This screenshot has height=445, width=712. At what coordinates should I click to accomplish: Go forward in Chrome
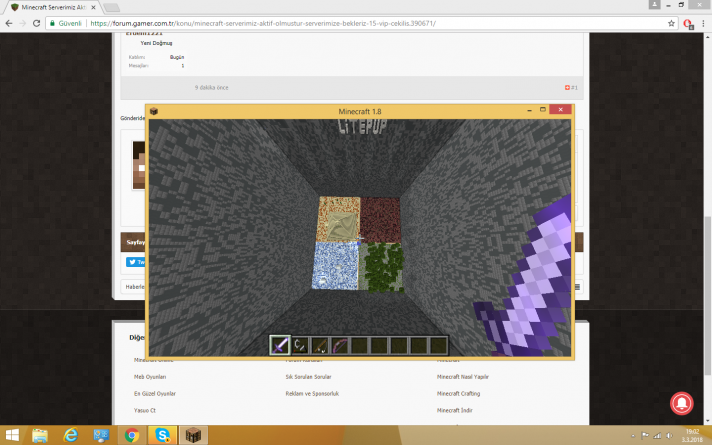23,23
